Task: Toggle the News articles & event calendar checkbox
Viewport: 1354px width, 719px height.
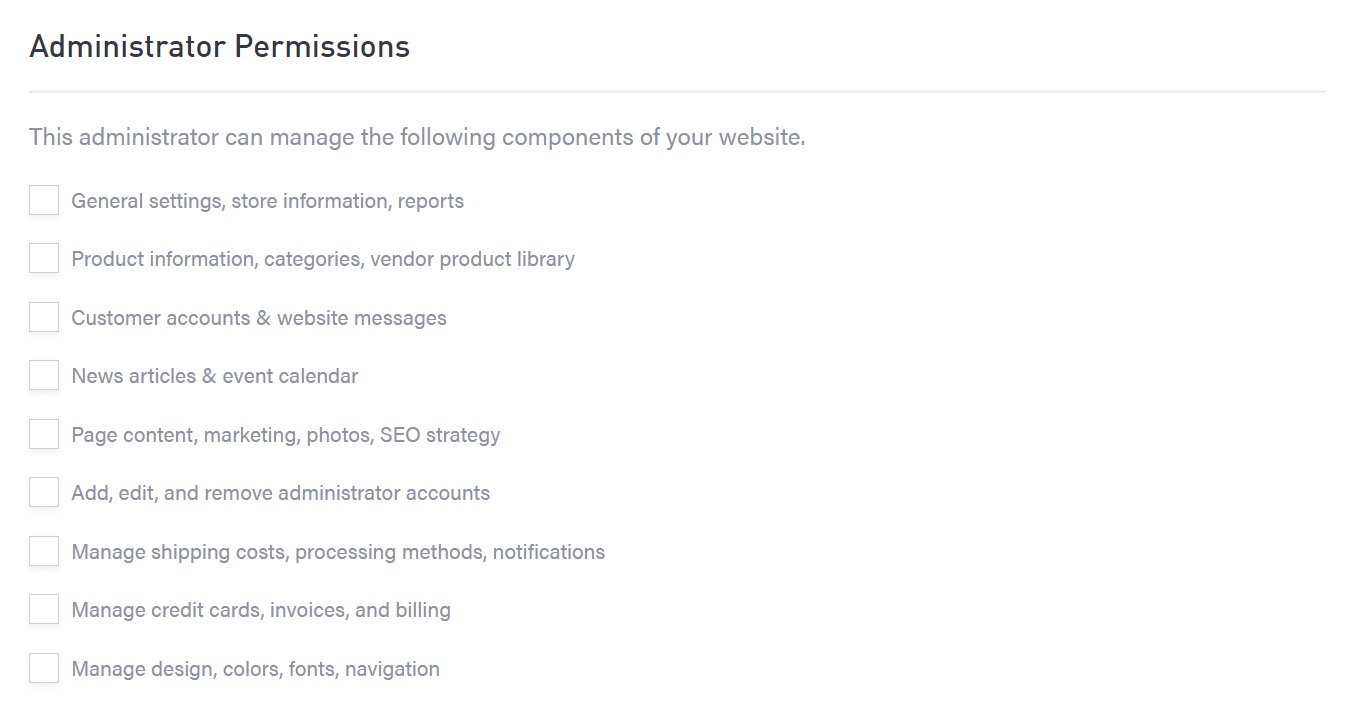Action: [44, 376]
